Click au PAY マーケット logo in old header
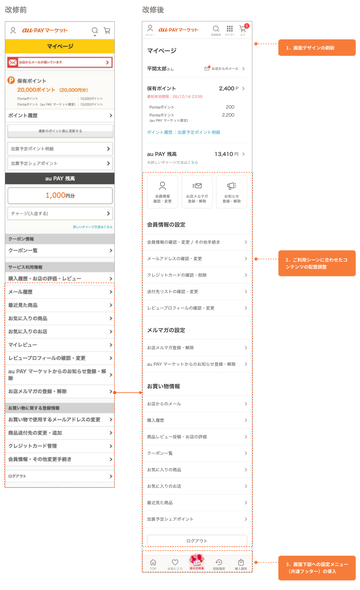 tap(45, 30)
